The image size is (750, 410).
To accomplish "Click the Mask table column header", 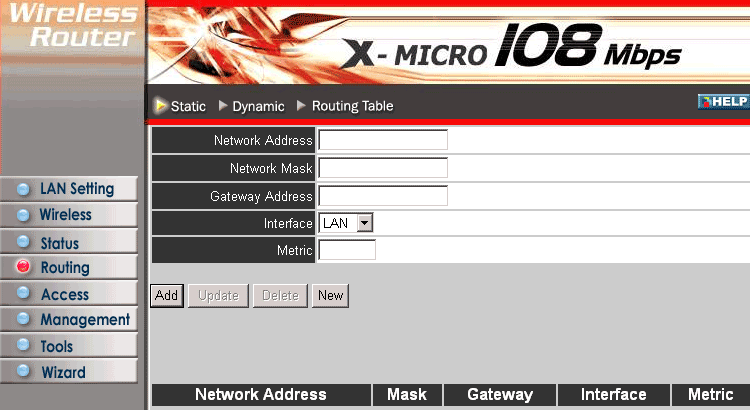I will coord(408,395).
